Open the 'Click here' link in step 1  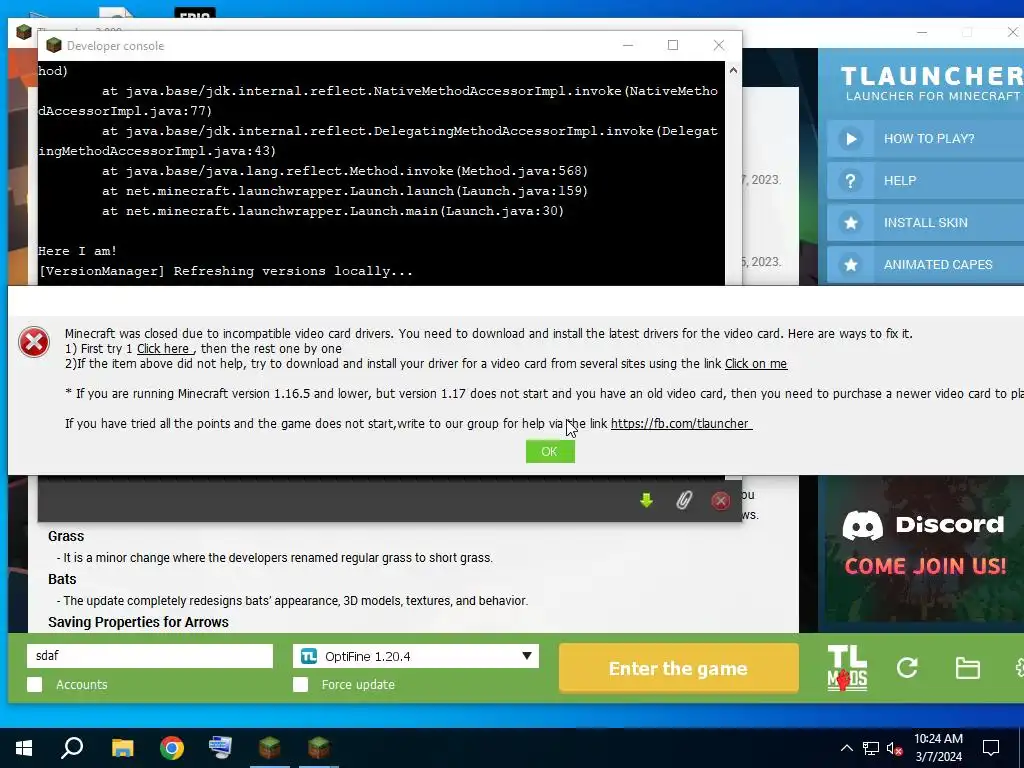click(x=163, y=349)
